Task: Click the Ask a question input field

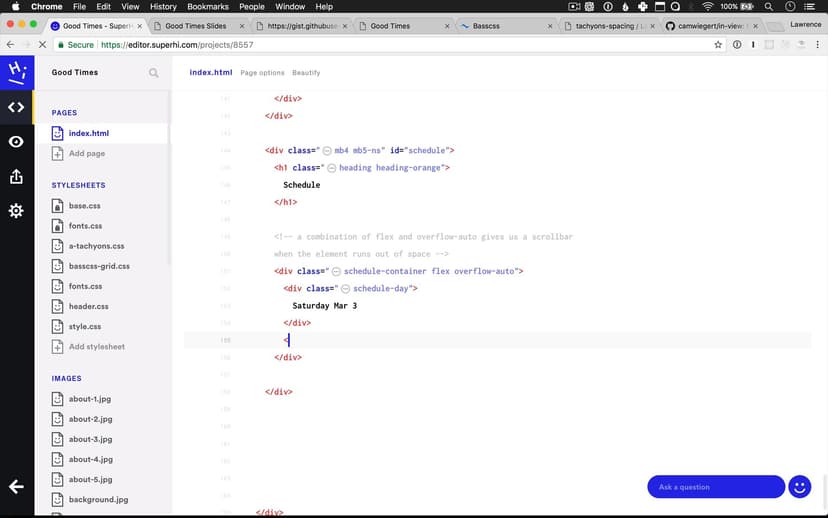Action: click(715, 487)
